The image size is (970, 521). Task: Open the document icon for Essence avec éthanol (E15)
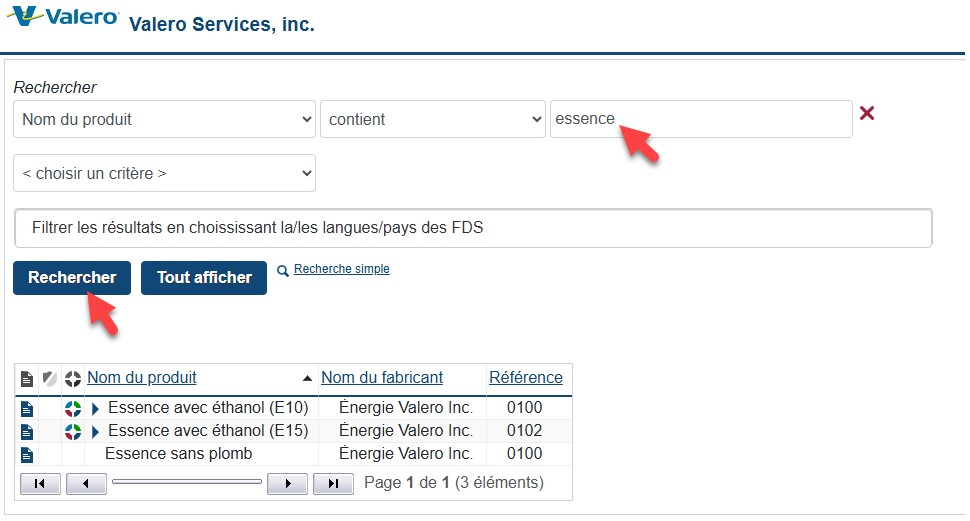tap(27, 431)
